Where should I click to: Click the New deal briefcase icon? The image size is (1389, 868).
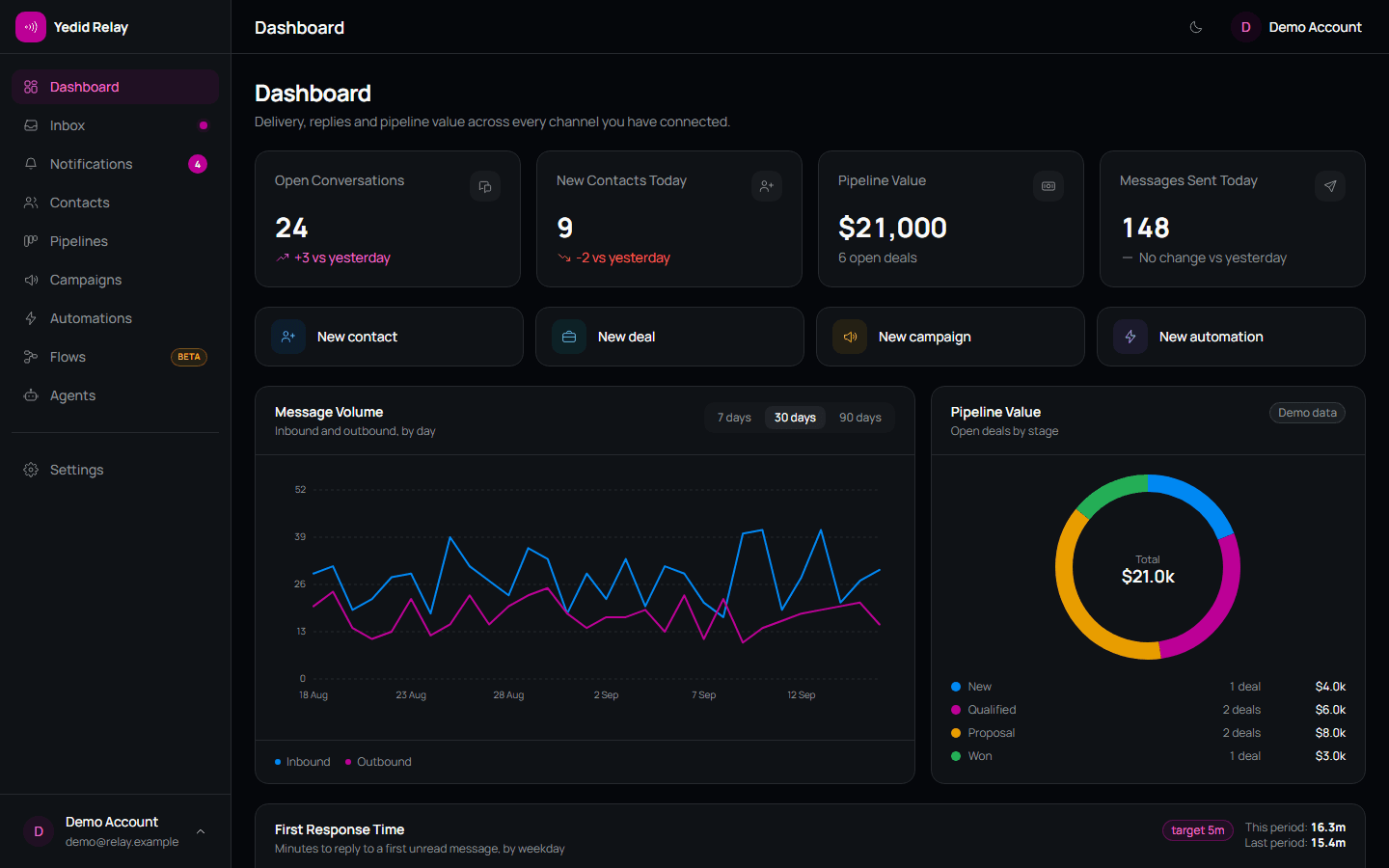pyautogui.click(x=569, y=337)
